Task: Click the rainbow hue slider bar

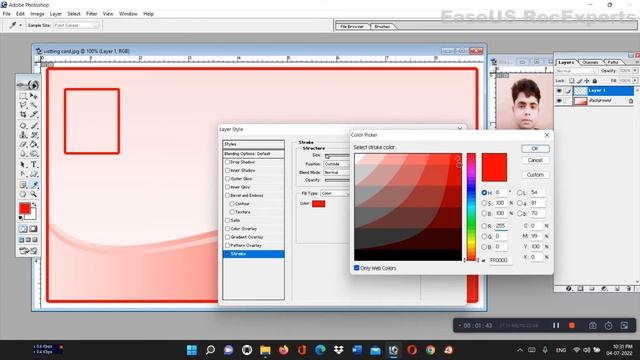Action: [x=471, y=207]
